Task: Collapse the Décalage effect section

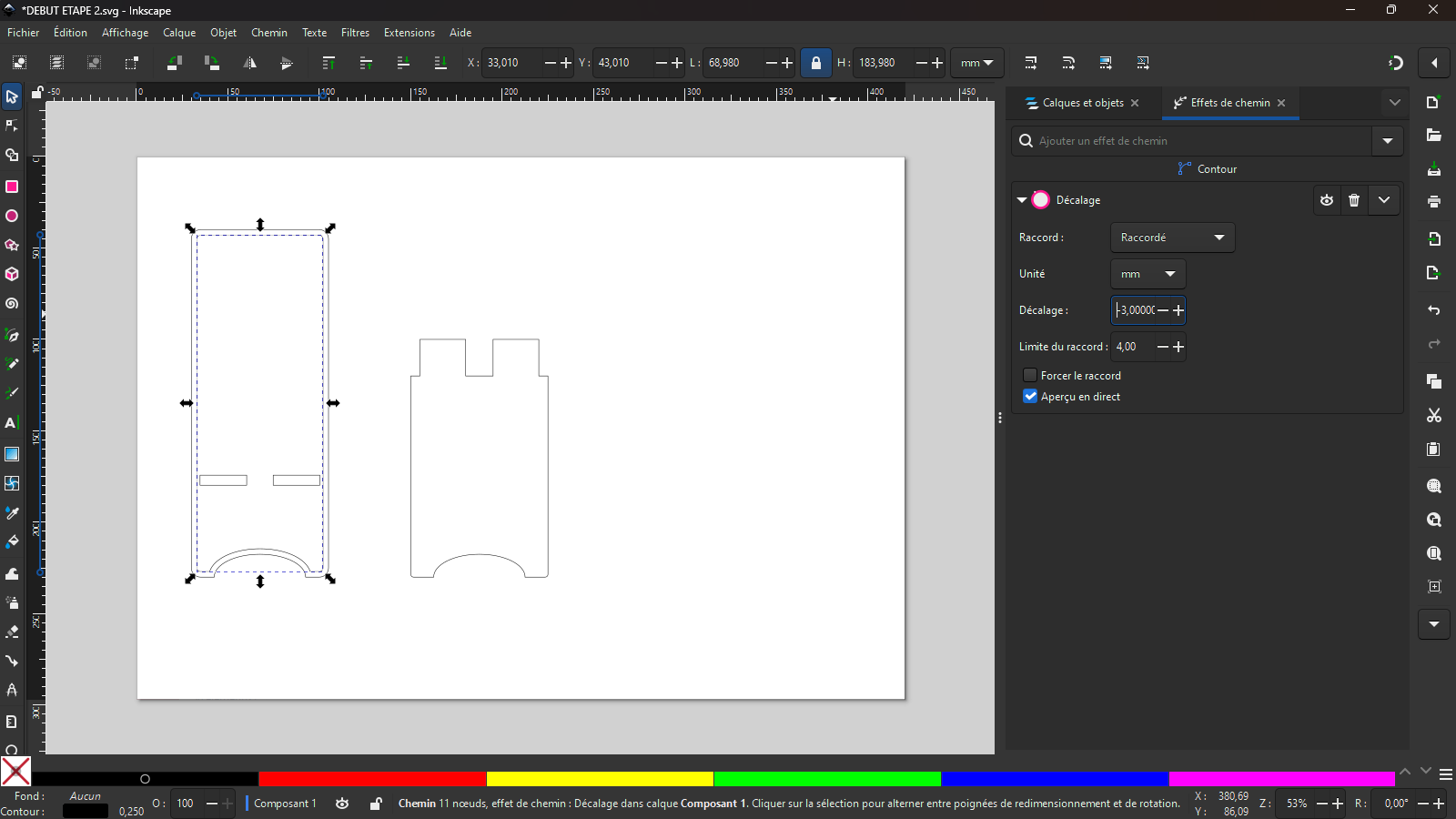Action: click(1022, 200)
